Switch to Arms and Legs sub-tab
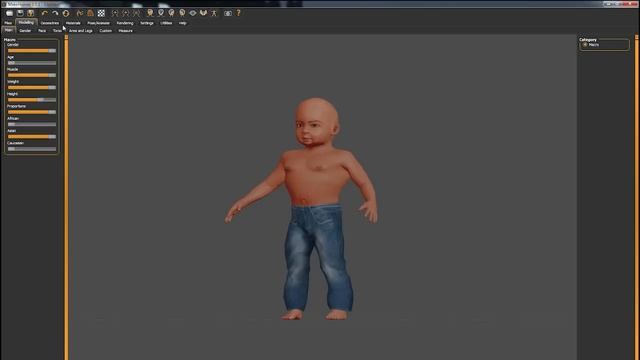The image size is (640, 360). 80,31
